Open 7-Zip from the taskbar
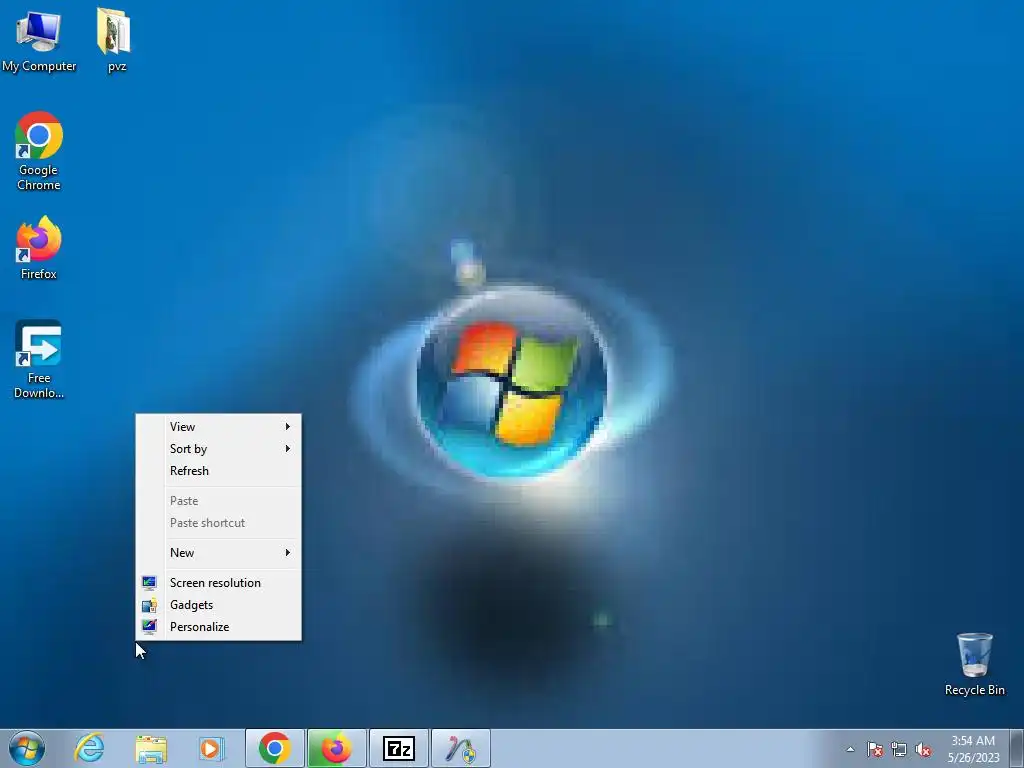Screen dimensions: 1024x768 398,748
